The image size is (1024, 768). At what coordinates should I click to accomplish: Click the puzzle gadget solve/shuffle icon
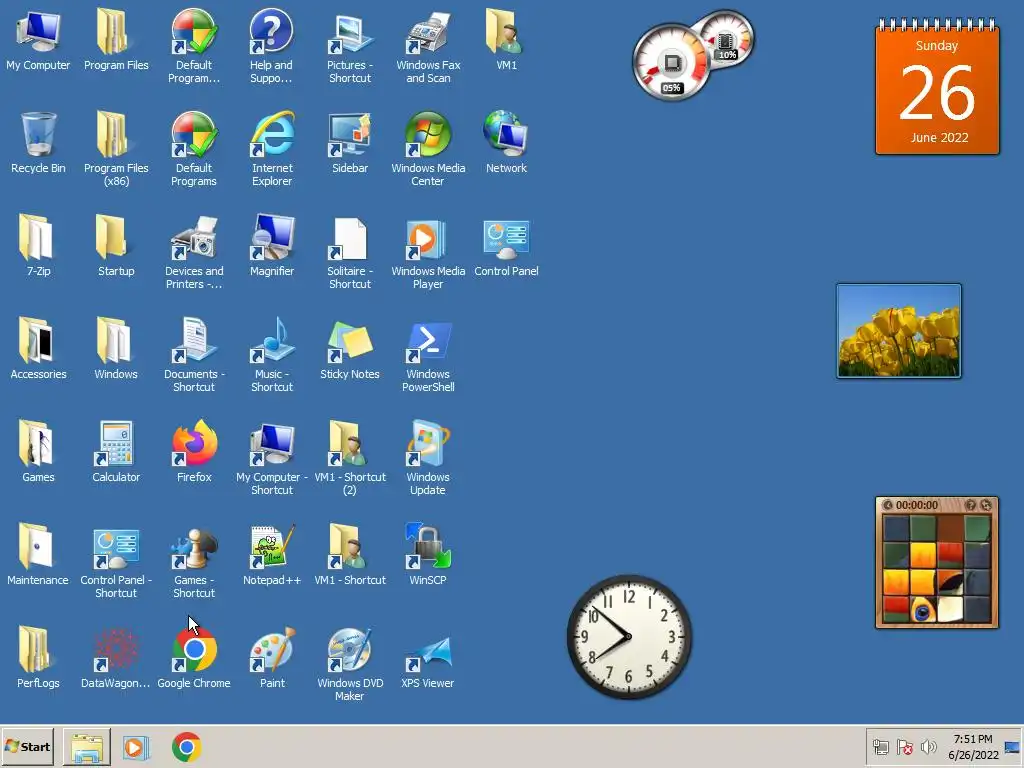coord(986,505)
